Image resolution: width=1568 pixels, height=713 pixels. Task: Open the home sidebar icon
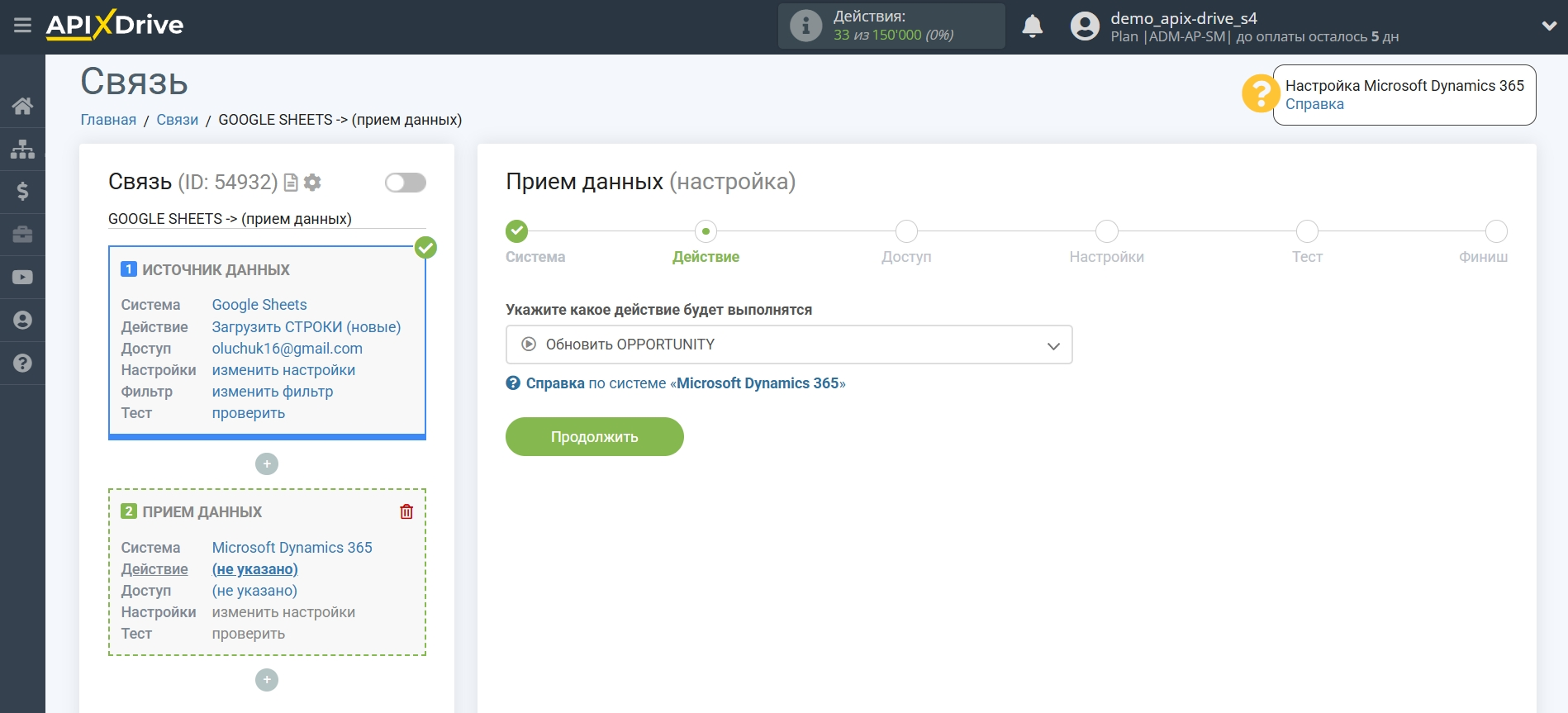tap(22, 106)
